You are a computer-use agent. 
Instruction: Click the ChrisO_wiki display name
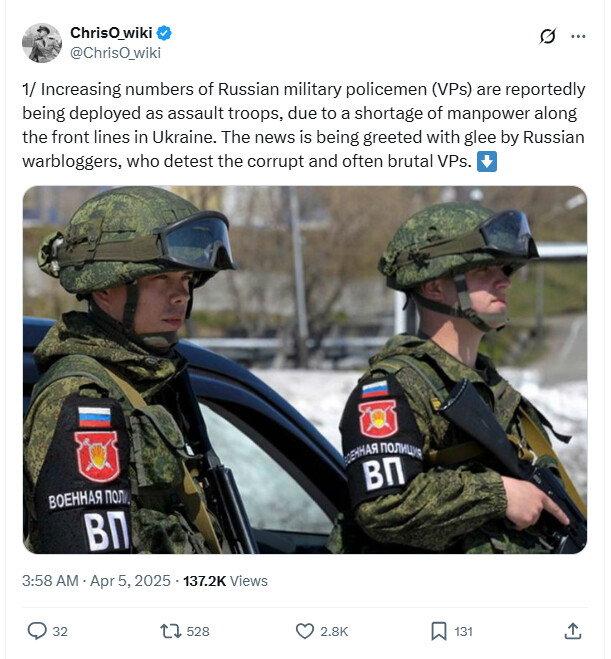111,33
